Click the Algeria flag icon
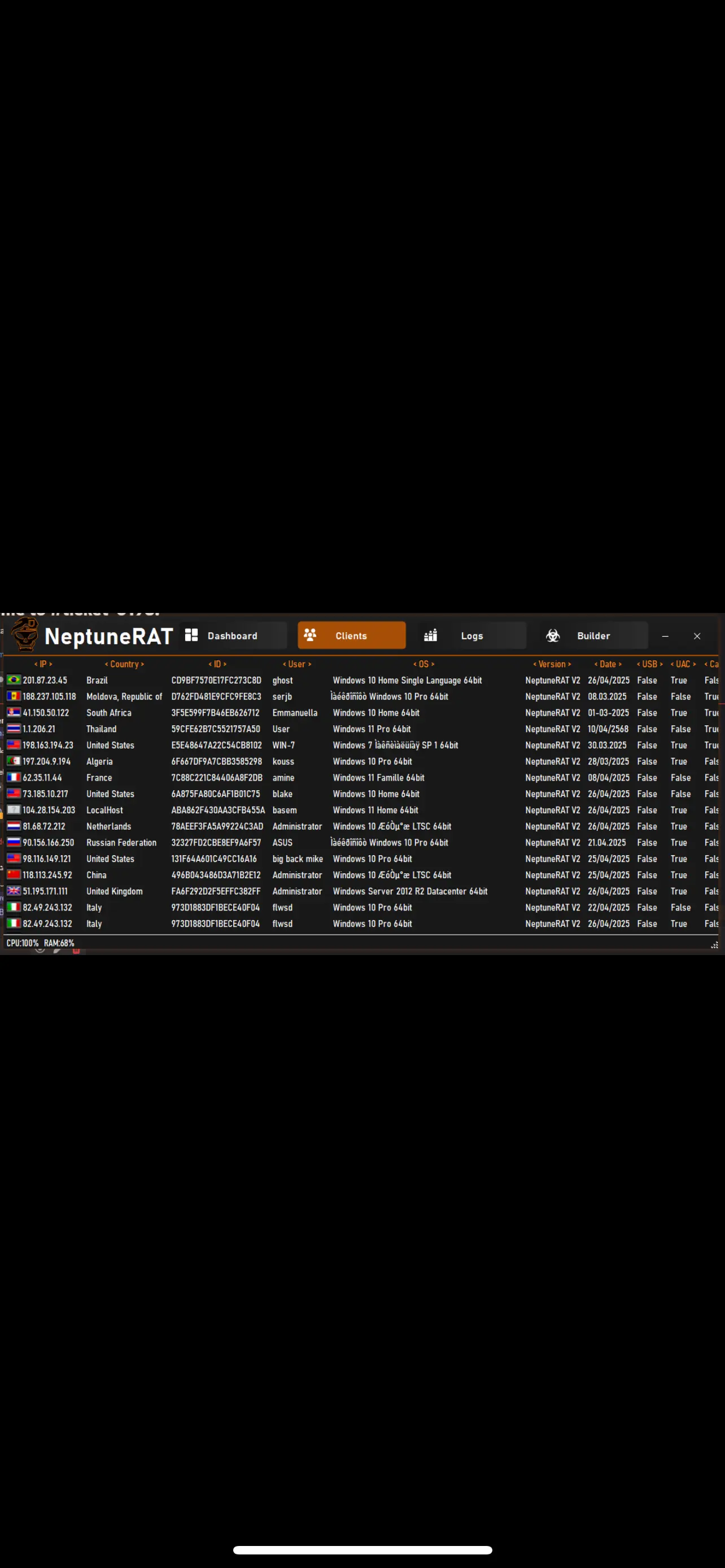This screenshot has width=725, height=1568. click(14, 761)
